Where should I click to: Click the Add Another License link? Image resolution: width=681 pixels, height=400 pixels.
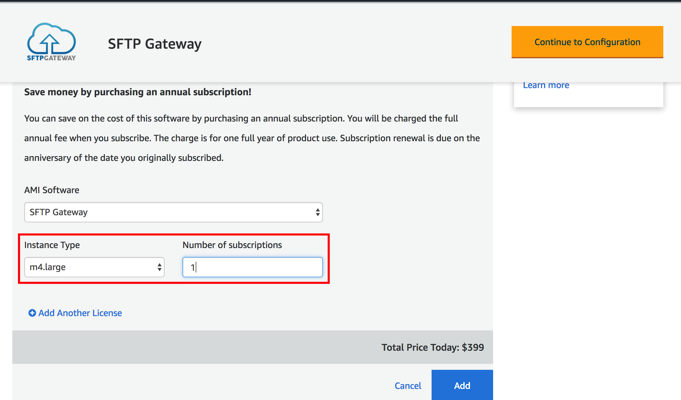[80, 313]
